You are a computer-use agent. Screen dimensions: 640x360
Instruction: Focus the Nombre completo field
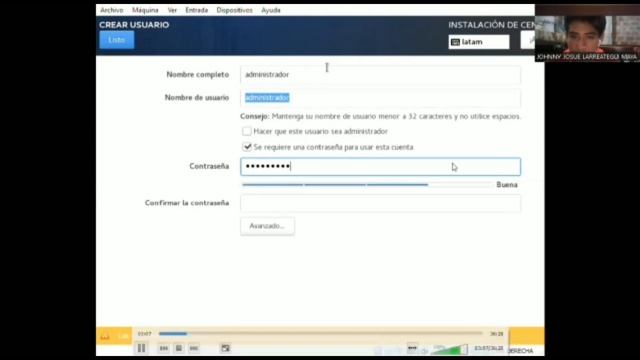coord(380,75)
